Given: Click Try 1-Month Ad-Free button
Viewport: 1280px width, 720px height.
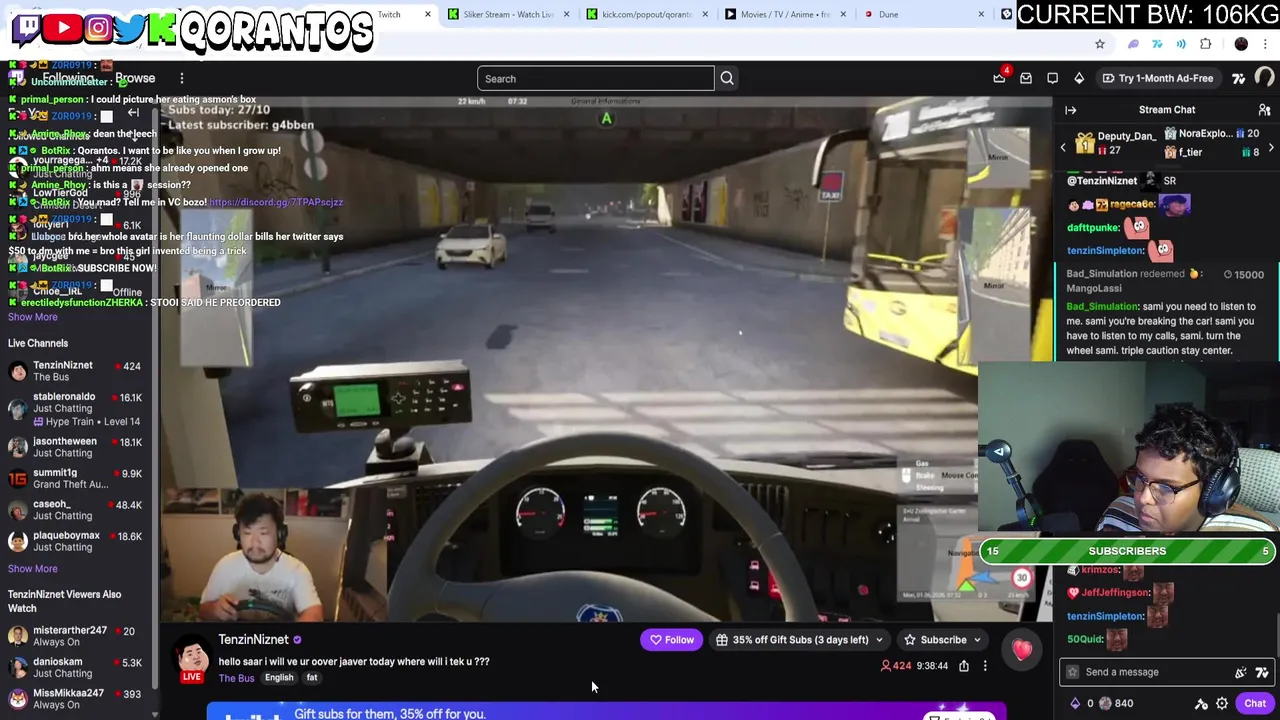Looking at the screenshot, I should [1157, 78].
